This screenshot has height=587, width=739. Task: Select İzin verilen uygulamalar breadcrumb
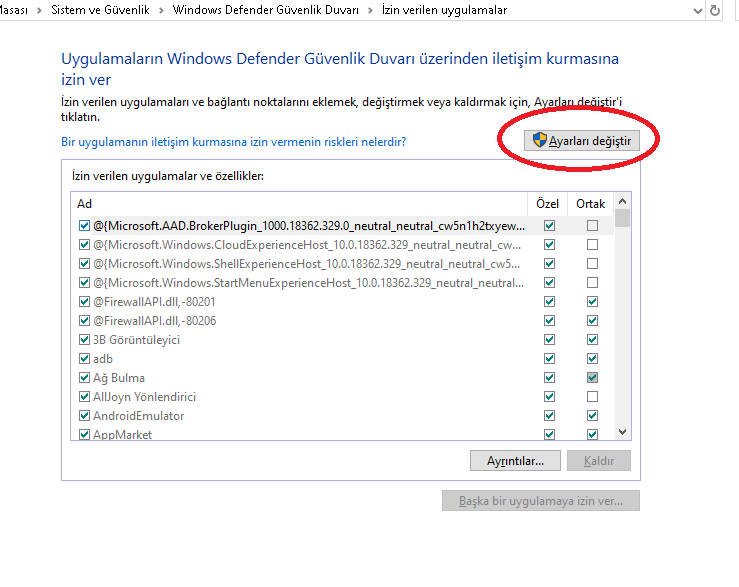point(444,10)
